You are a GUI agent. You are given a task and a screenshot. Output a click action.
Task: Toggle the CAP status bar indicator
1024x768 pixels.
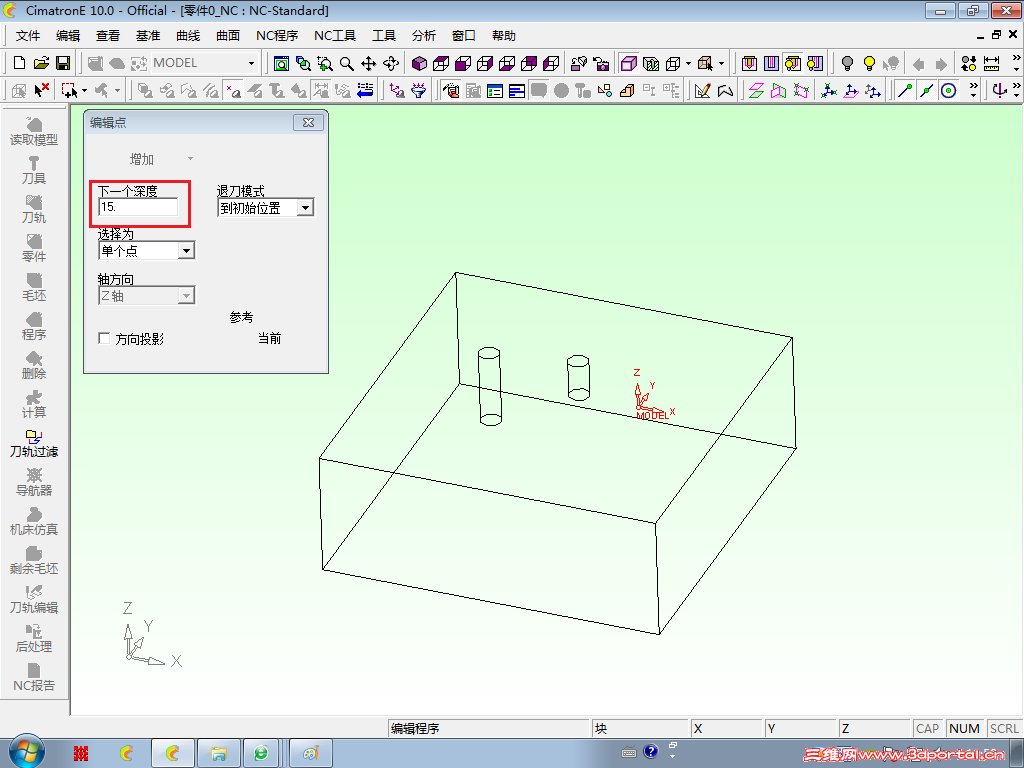[x=927, y=728]
